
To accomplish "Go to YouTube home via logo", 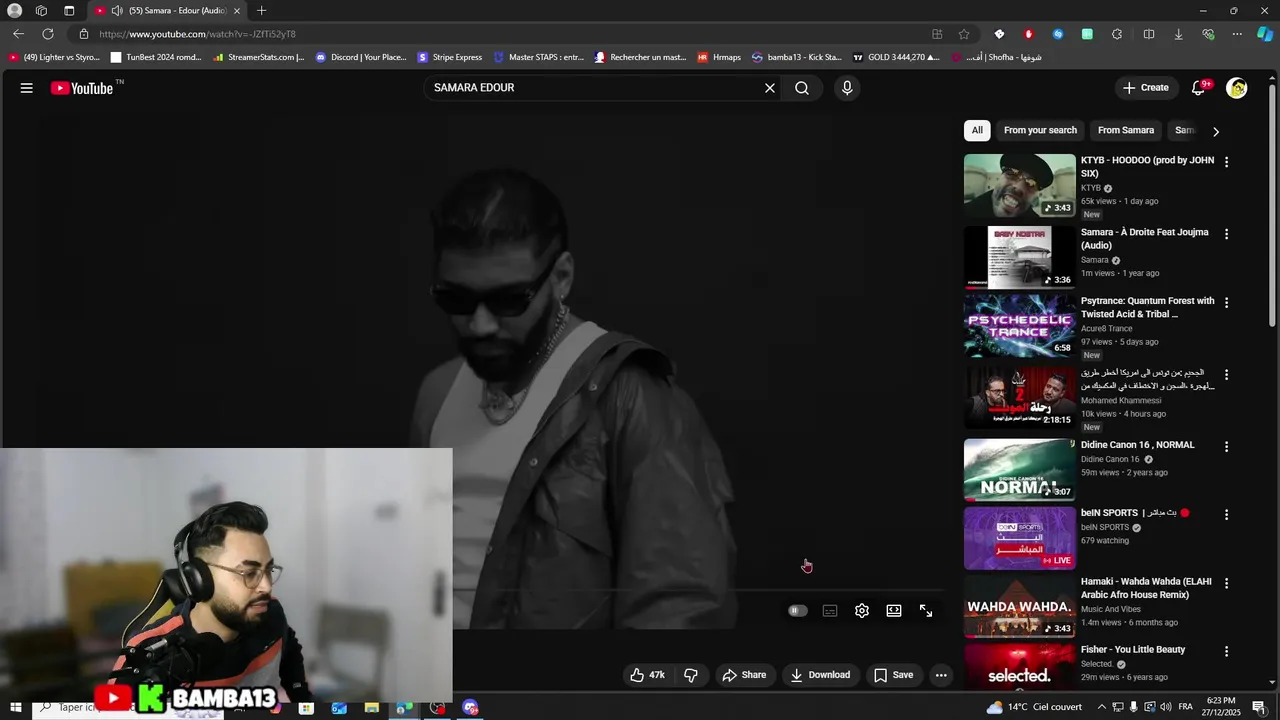I will pyautogui.click(x=82, y=88).
